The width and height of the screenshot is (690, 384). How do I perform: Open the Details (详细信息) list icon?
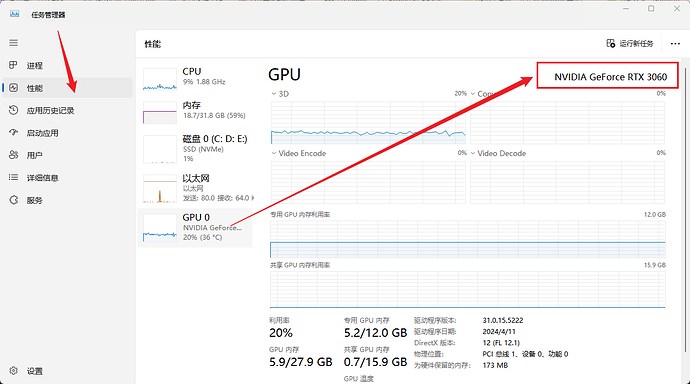[14, 177]
